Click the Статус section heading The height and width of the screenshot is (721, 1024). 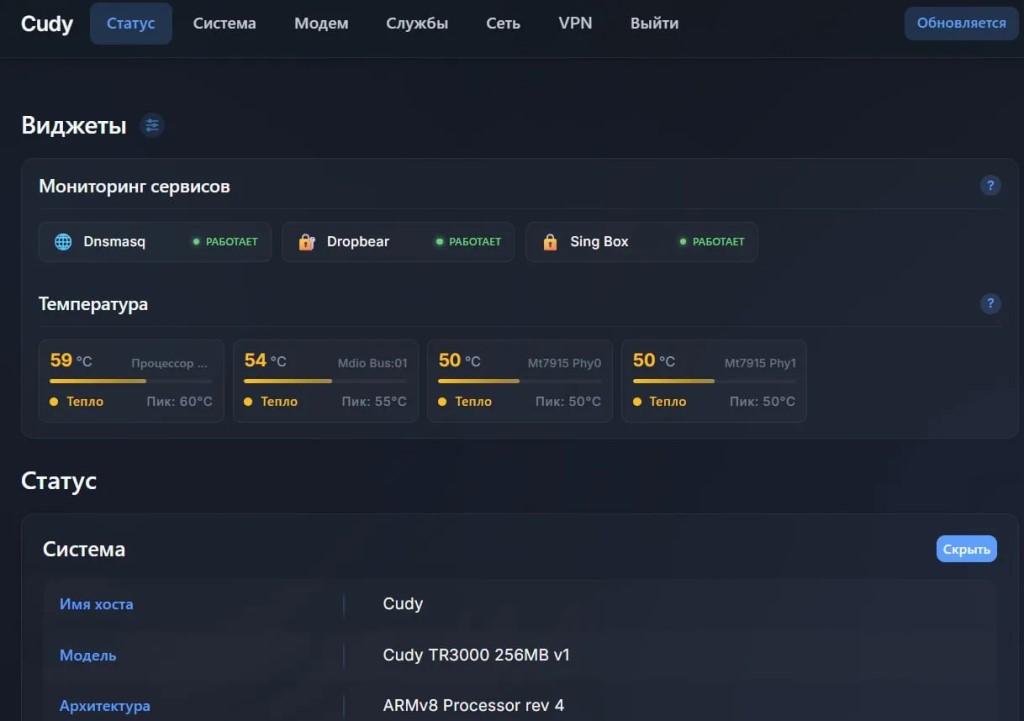pyautogui.click(x=59, y=481)
